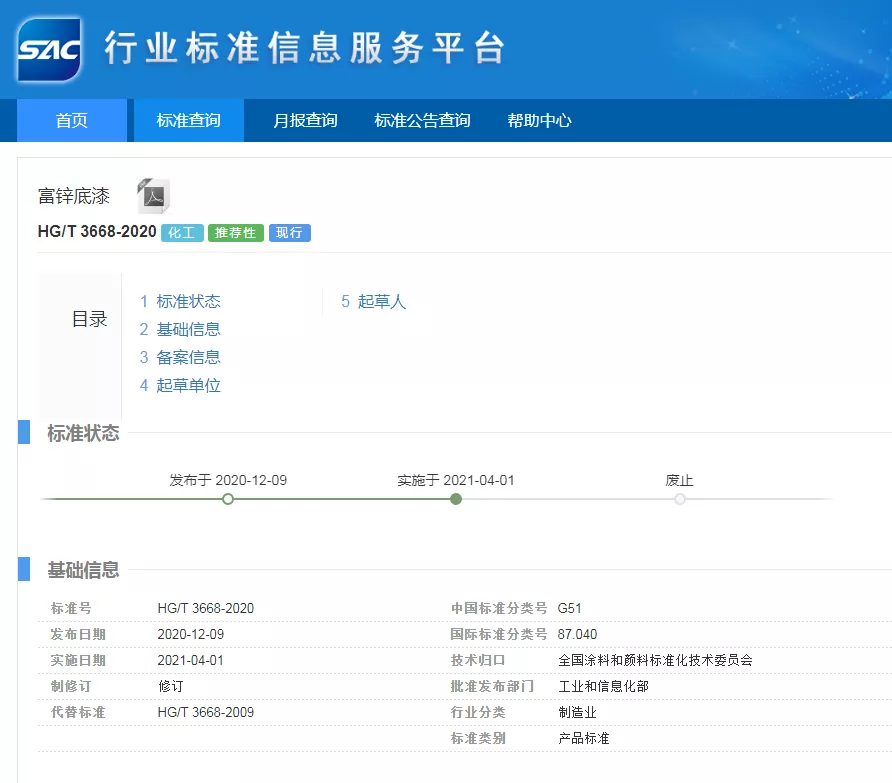
Task: Click the 发布于 2020-12-09 timeline marker
Action: pyautogui.click(x=228, y=498)
